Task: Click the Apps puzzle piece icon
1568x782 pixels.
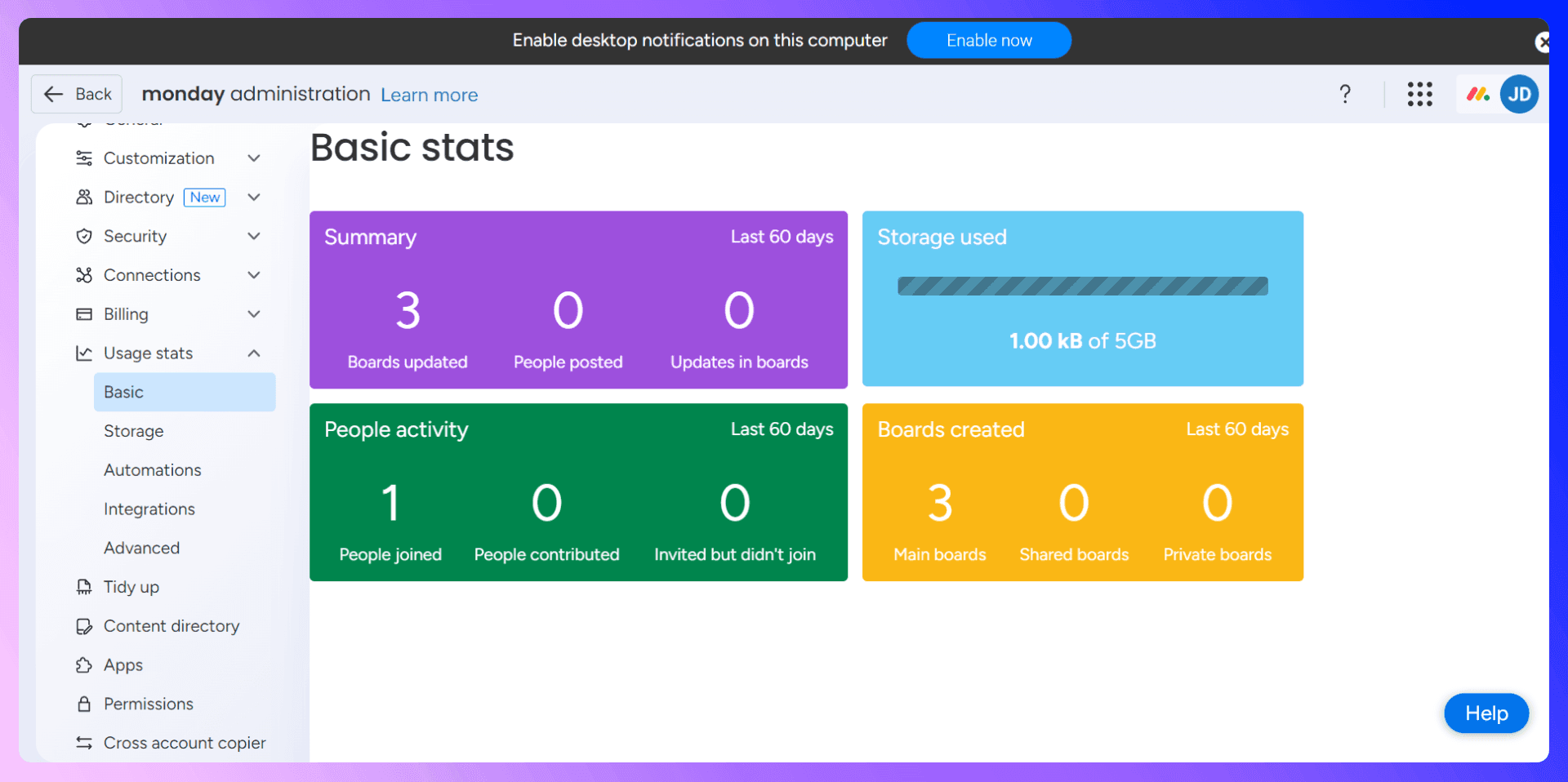Action: (84, 665)
